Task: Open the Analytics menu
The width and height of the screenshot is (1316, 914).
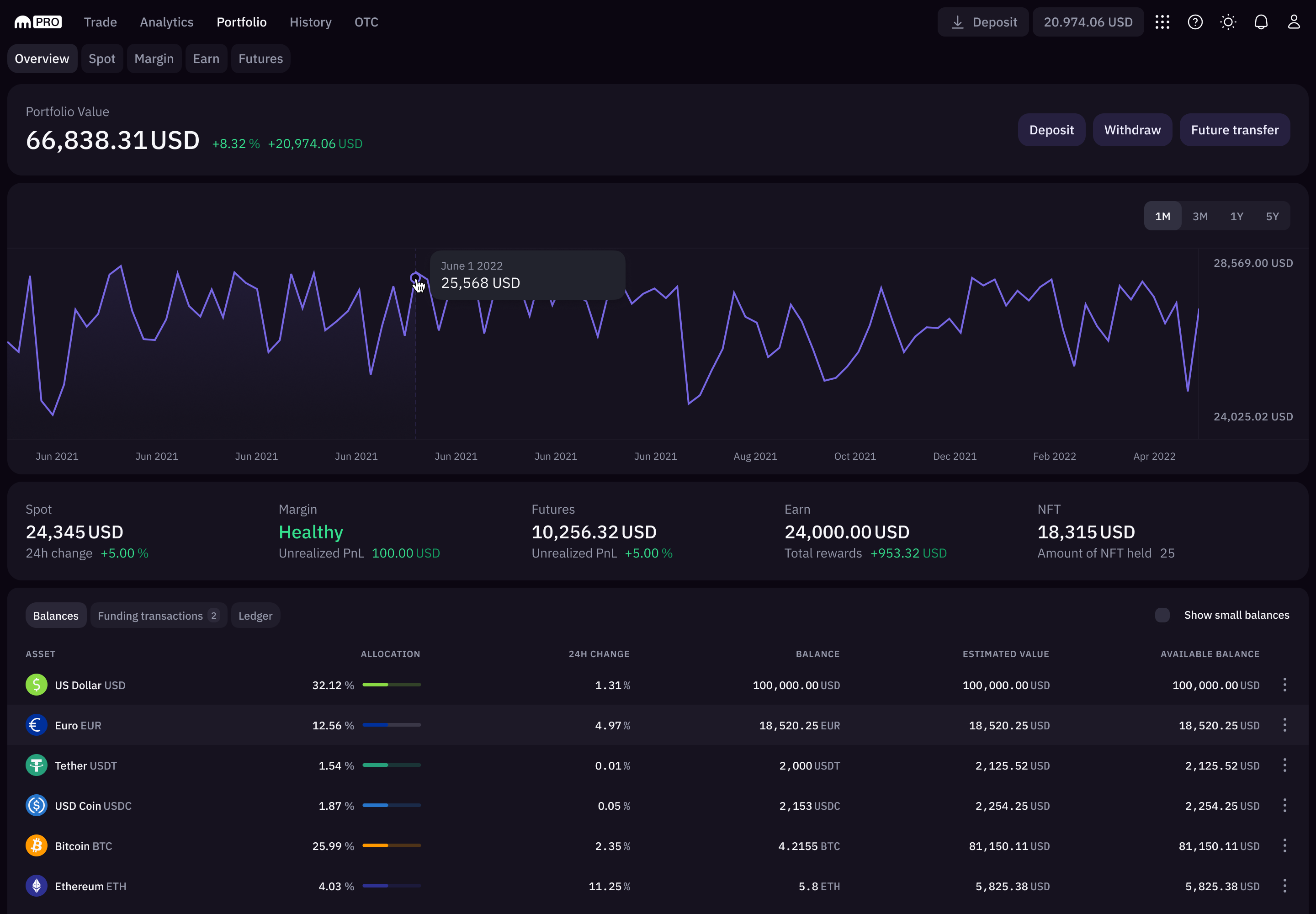Action: coord(167,22)
